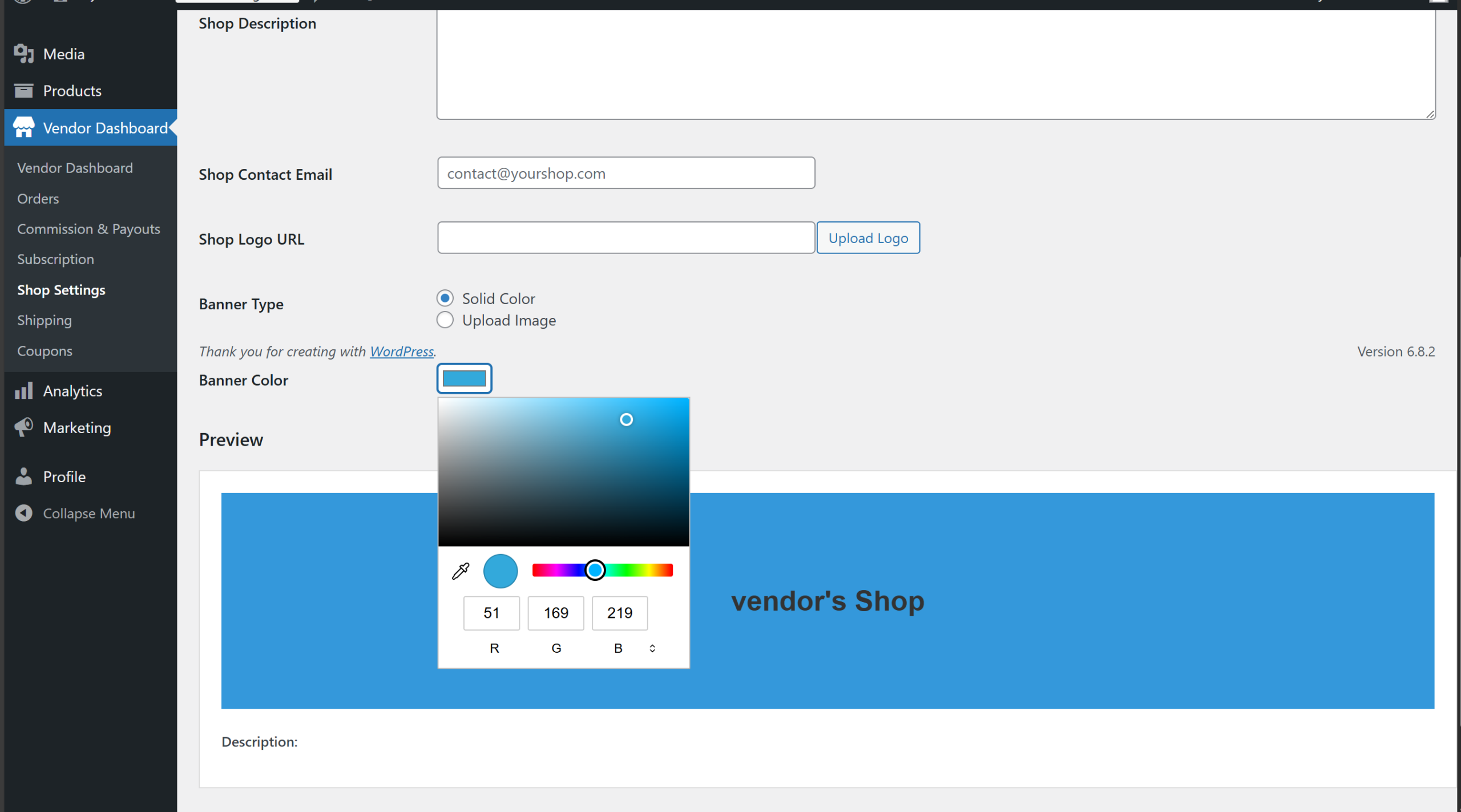The width and height of the screenshot is (1461, 812).
Task: Click the Banner Type label
Action: pos(241,304)
